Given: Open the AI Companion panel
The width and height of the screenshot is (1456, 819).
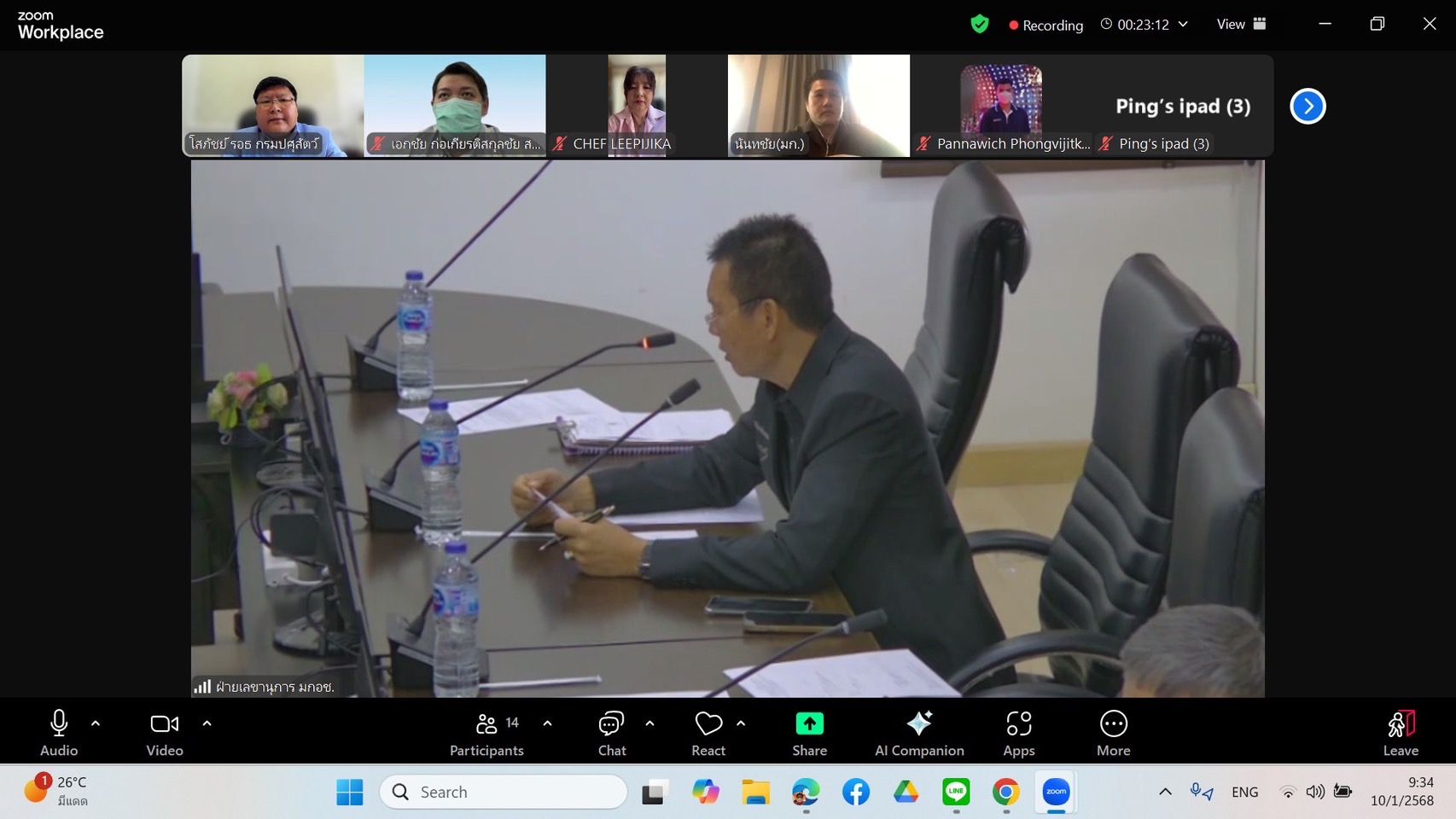Looking at the screenshot, I should coord(918,733).
